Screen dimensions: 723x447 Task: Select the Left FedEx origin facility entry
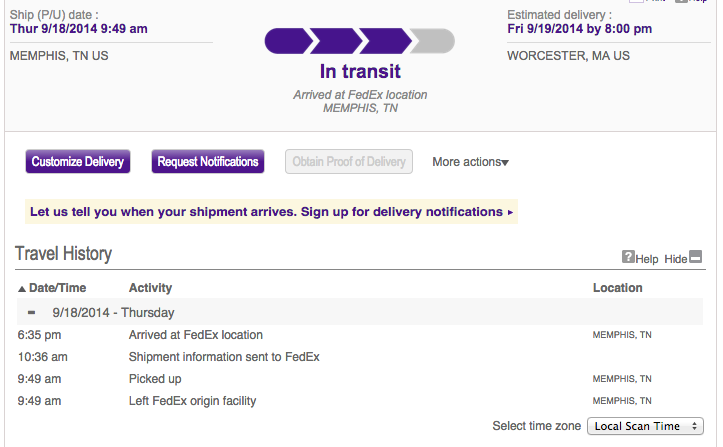[x=192, y=401]
